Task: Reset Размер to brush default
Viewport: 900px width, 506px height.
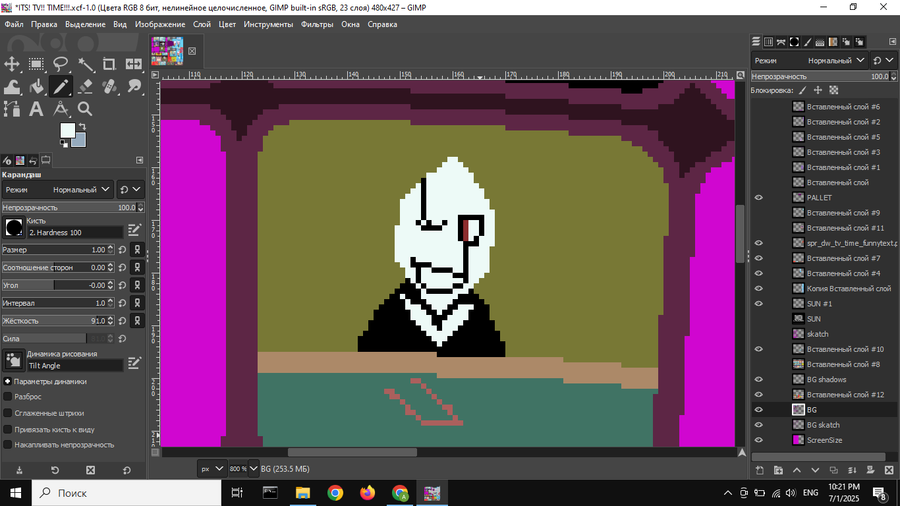Action: coord(122,250)
